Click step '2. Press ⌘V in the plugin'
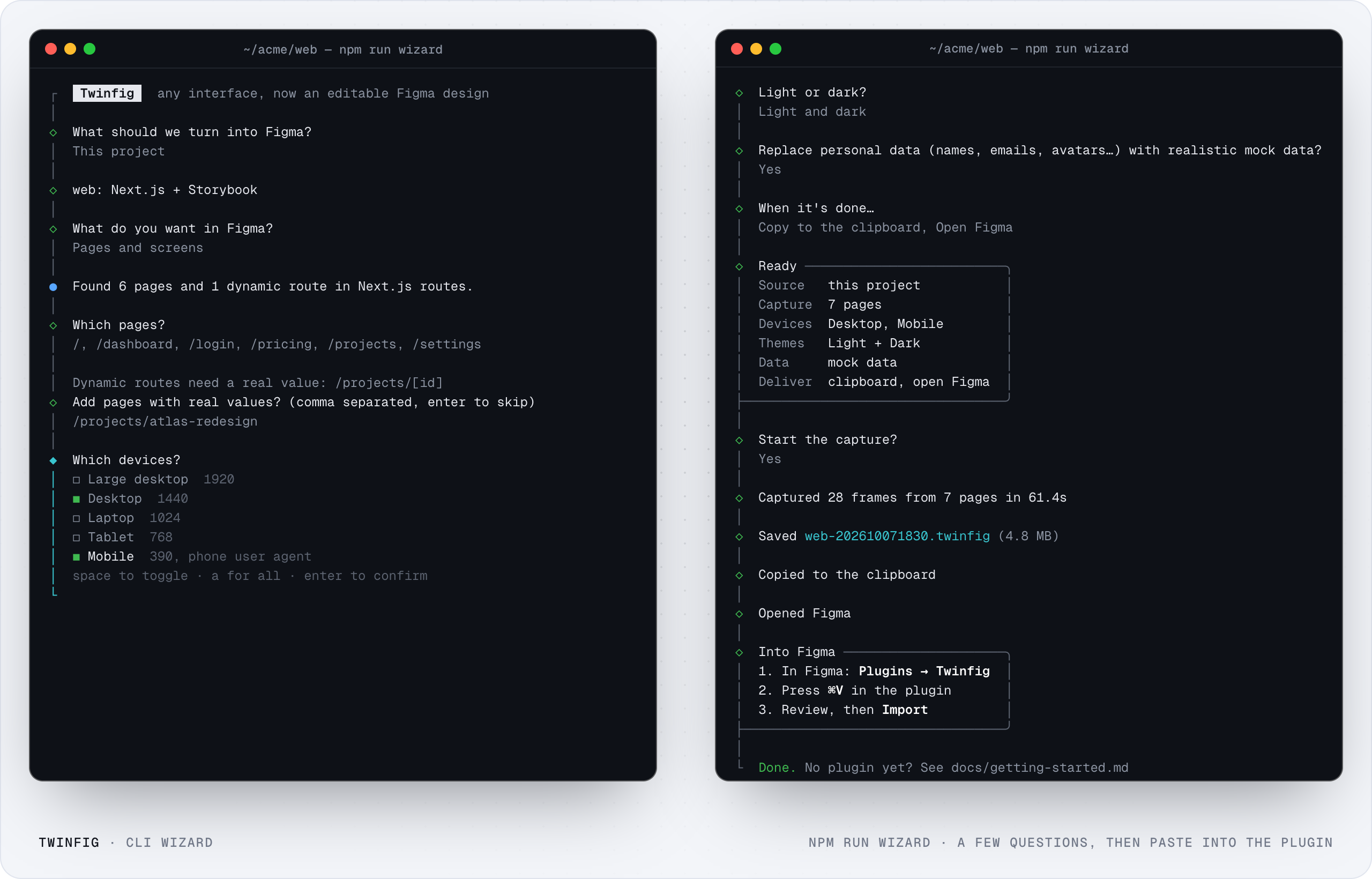The image size is (1372, 879). tap(854, 691)
